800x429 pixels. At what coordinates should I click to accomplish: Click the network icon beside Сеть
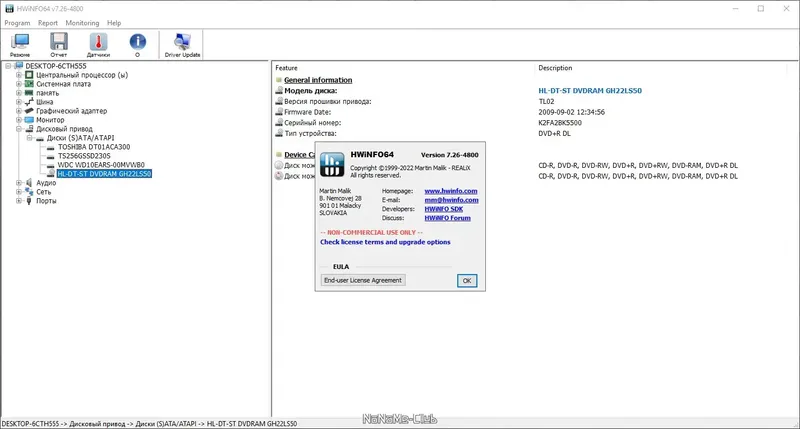[29, 192]
